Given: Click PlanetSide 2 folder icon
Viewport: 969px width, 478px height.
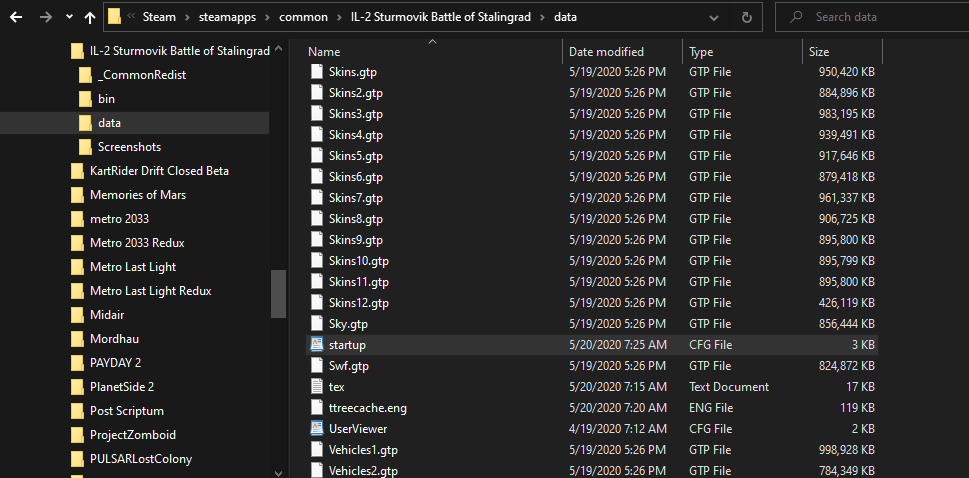Looking at the screenshot, I should pos(77,387).
